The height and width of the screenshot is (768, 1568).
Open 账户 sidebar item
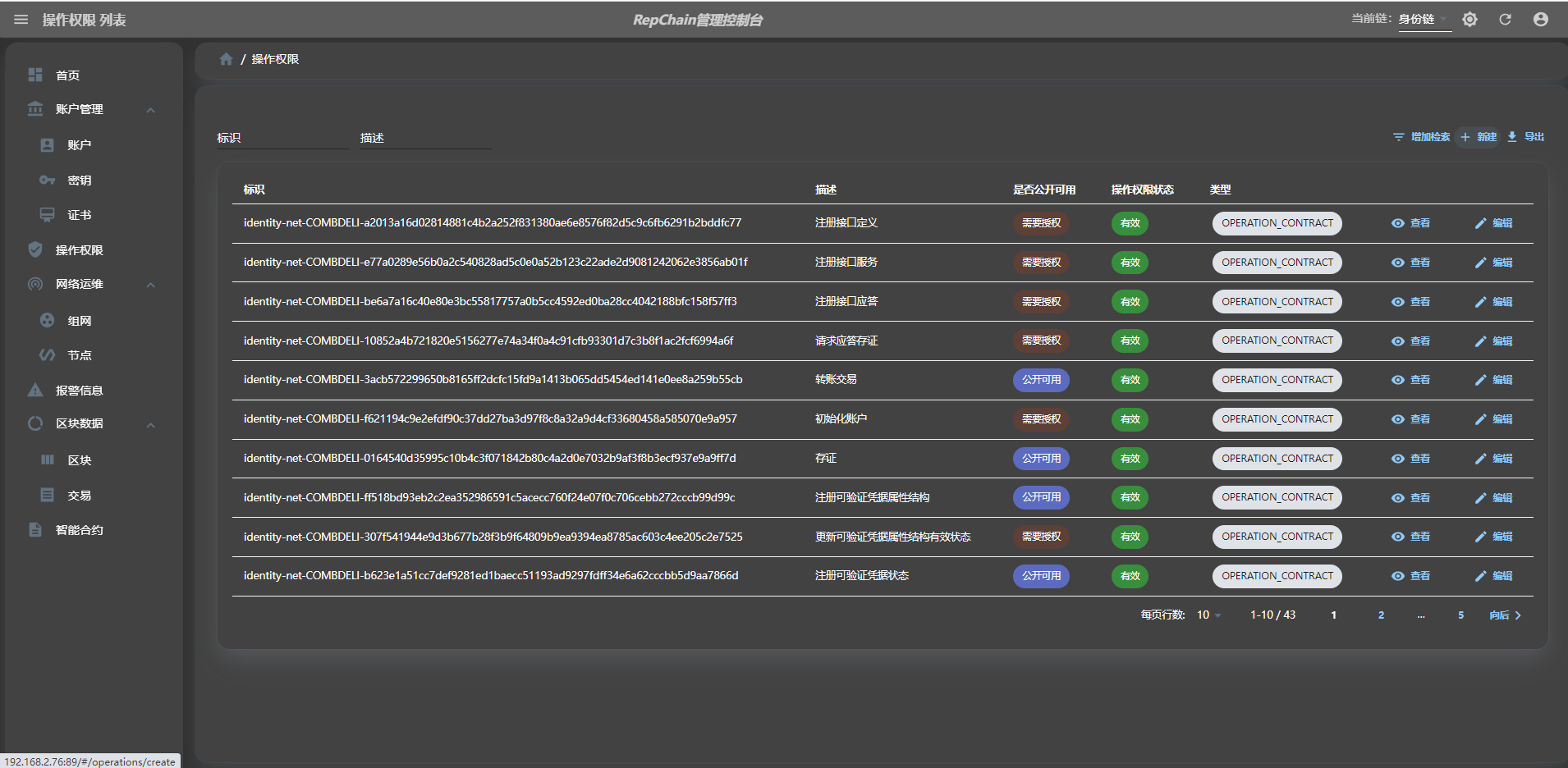[x=94, y=145]
